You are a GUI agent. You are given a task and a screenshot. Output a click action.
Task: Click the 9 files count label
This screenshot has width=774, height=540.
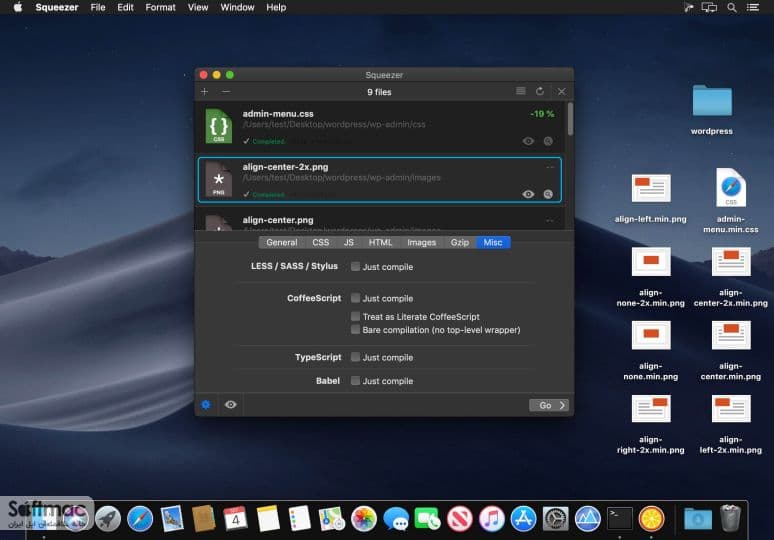379,92
